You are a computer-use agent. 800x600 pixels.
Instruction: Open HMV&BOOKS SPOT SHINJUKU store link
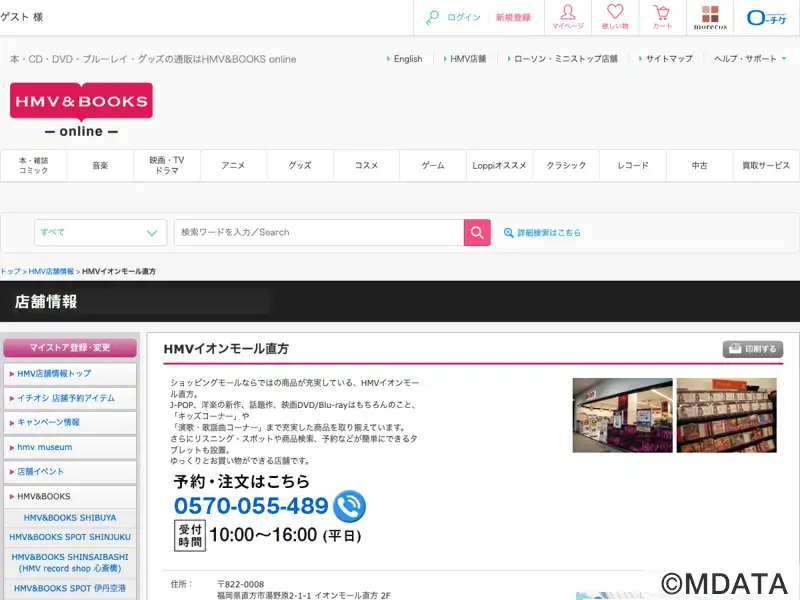(x=70, y=537)
